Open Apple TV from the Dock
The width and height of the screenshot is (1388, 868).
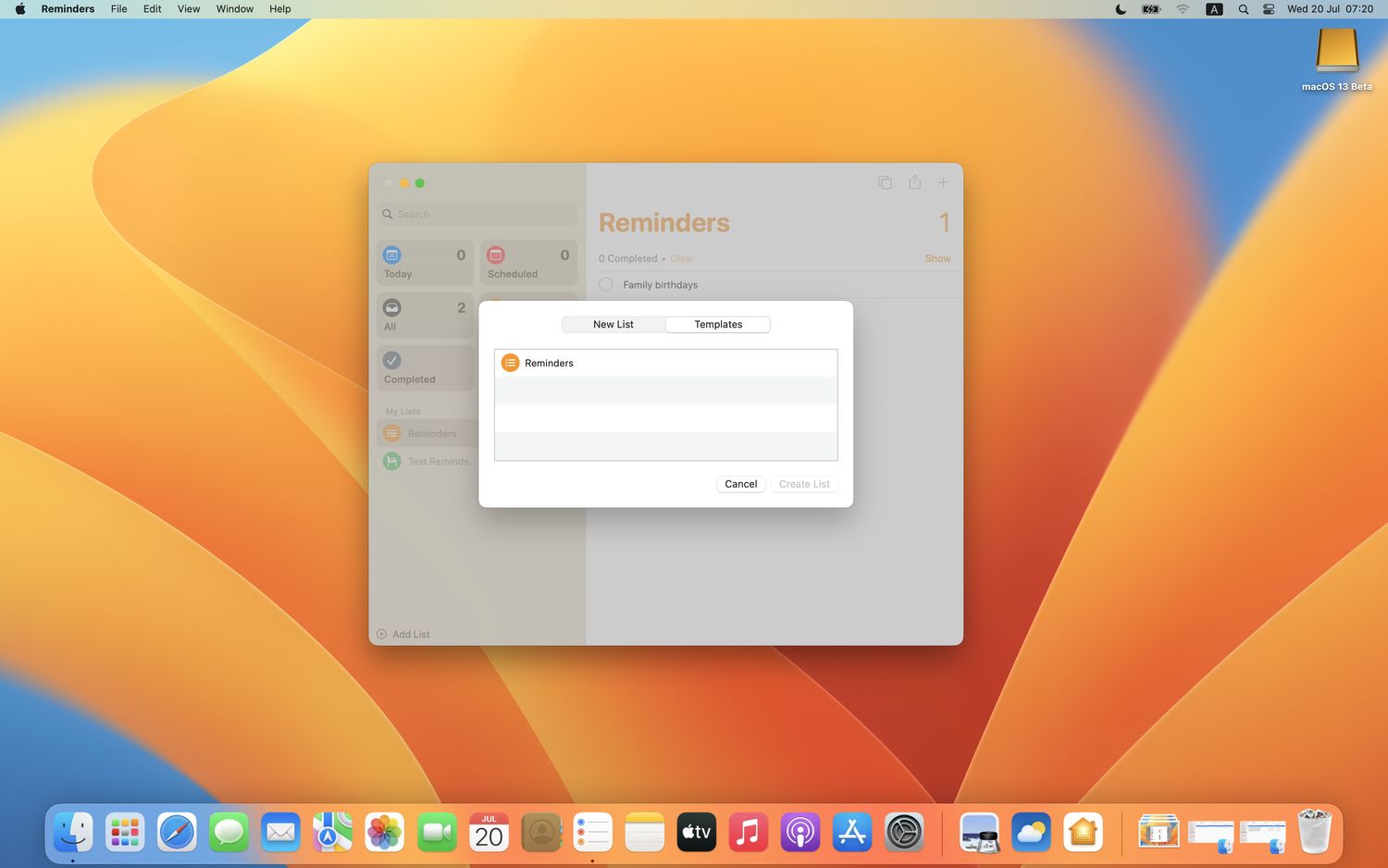pyautogui.click(x=697, y=833)
